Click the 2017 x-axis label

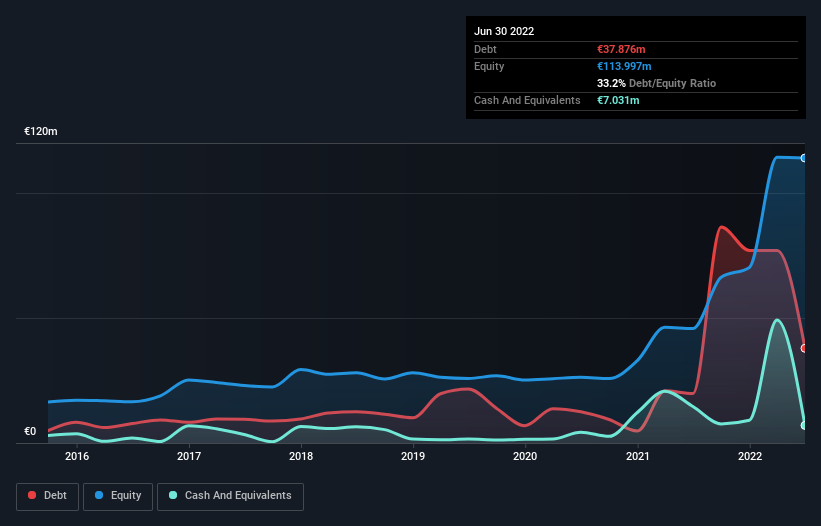coord(189,456)
